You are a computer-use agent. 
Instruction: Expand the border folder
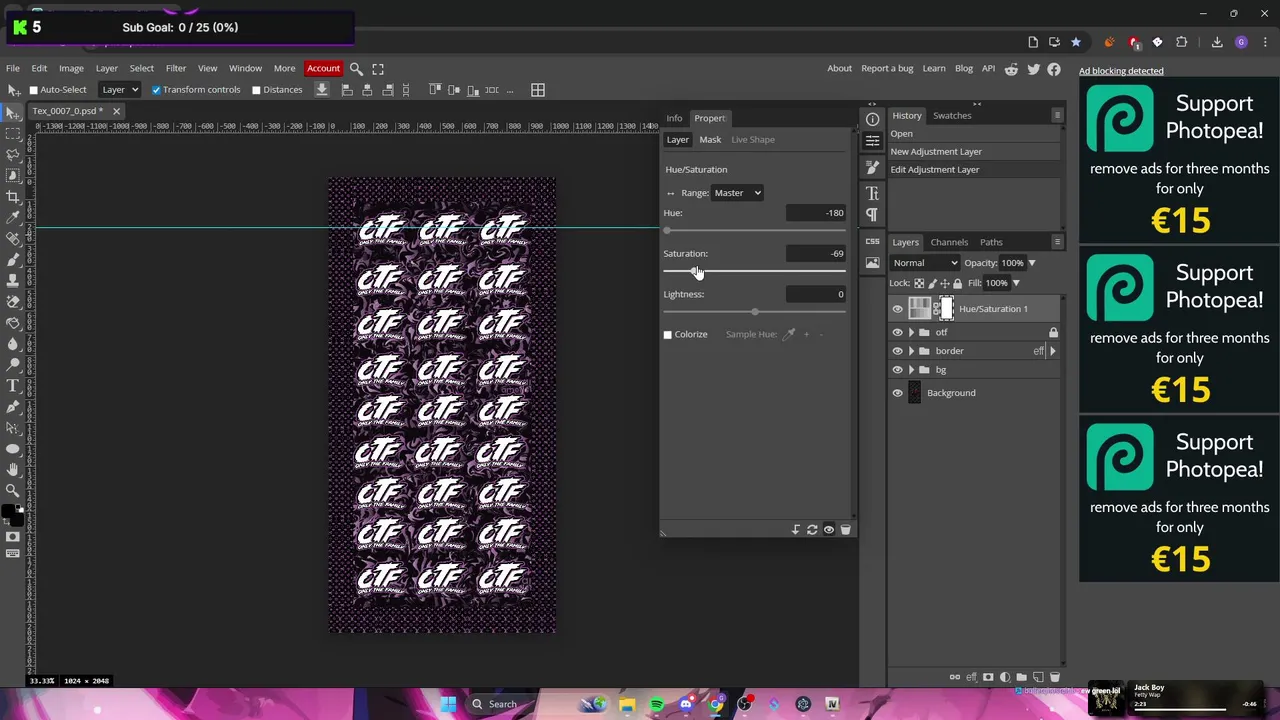pyautogui.click(x=911, y=351)
